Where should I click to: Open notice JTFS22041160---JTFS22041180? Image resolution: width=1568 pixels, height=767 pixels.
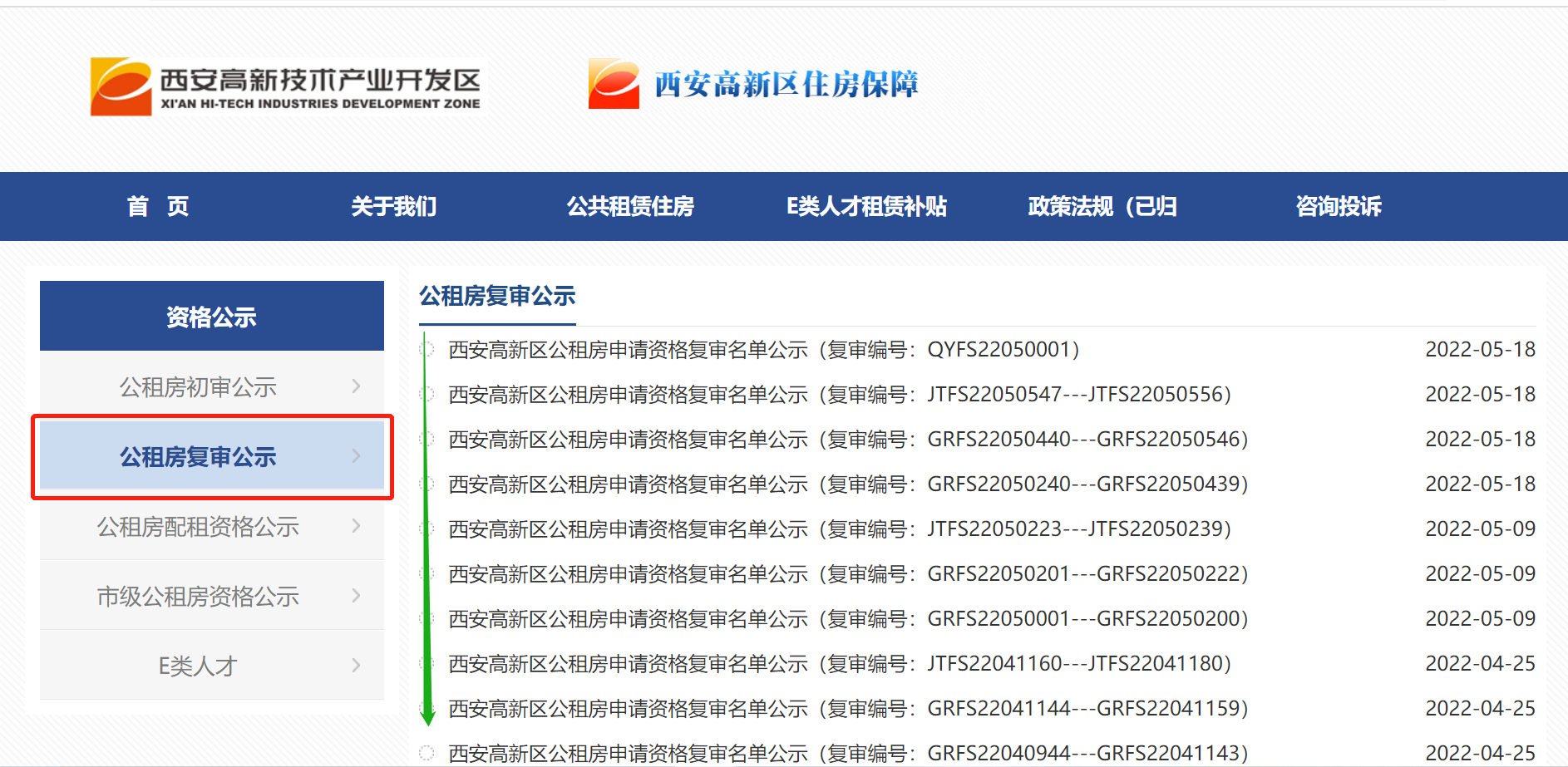pyautogui.click(x=840, y=664)
